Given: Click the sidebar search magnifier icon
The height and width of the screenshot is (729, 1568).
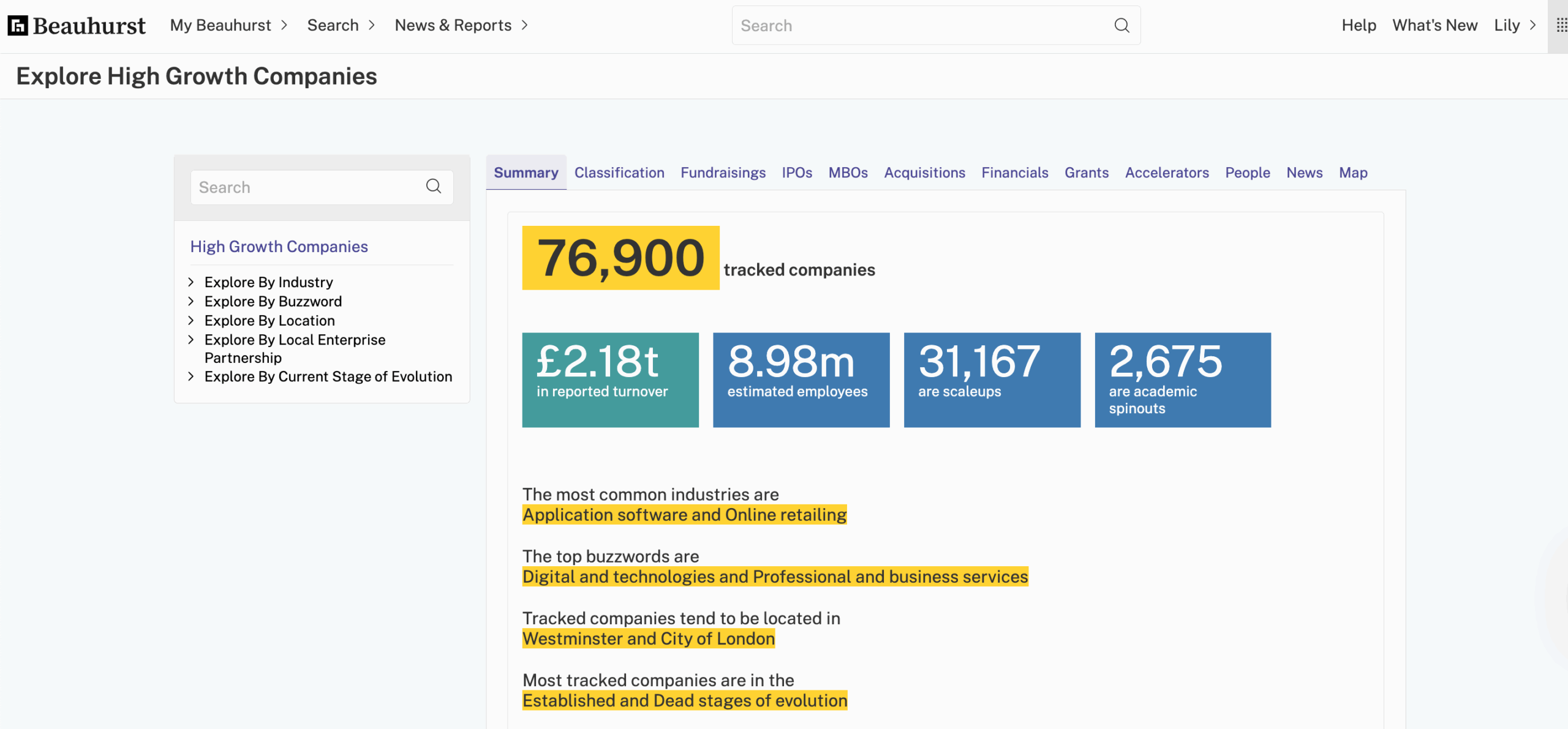Looking at the screenshot, I should click(x=434, y=186).
